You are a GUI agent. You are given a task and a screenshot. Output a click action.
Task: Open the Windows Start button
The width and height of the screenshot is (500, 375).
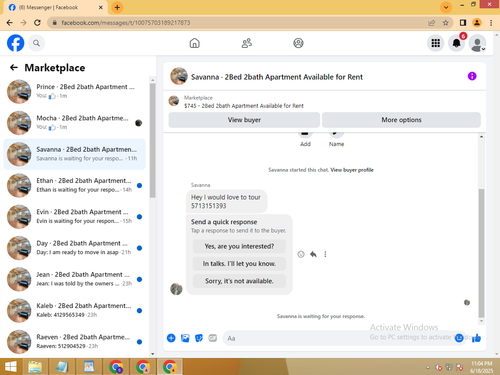[x=11, y=367]
